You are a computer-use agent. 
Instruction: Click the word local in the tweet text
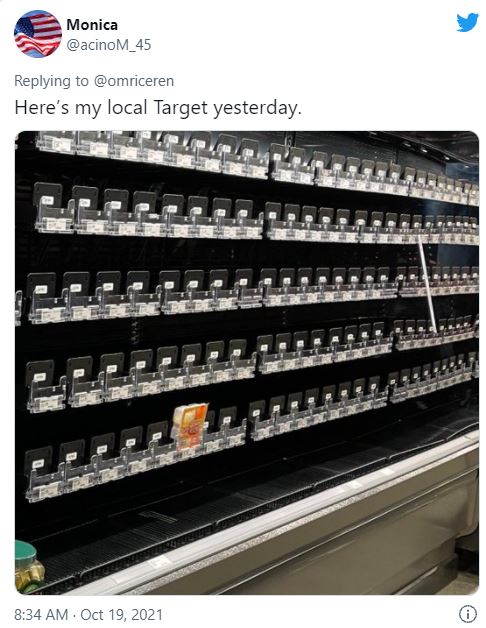click(x=127, y=108)
